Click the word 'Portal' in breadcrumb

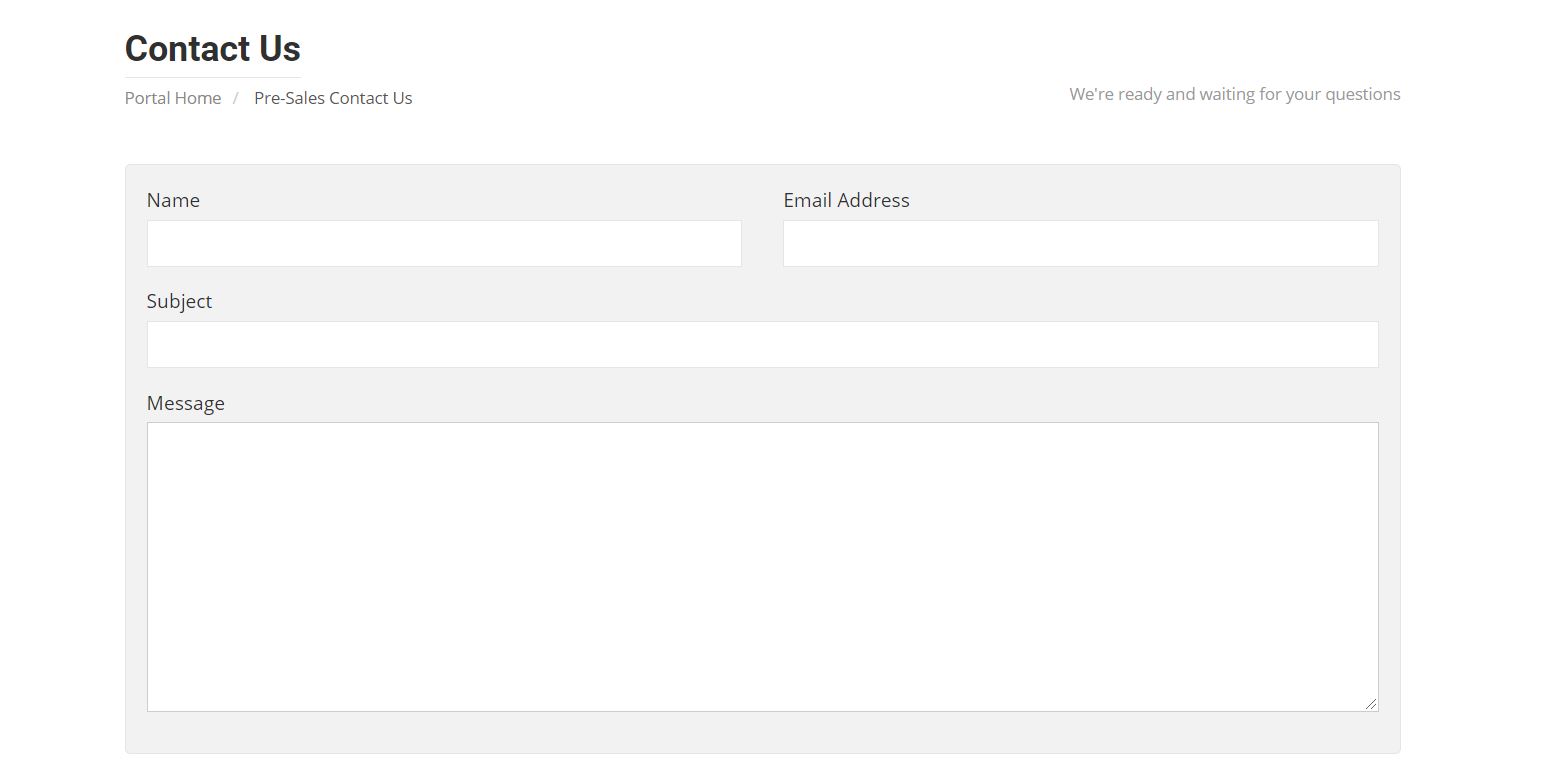pyautogui.click(x=147, y=98)
